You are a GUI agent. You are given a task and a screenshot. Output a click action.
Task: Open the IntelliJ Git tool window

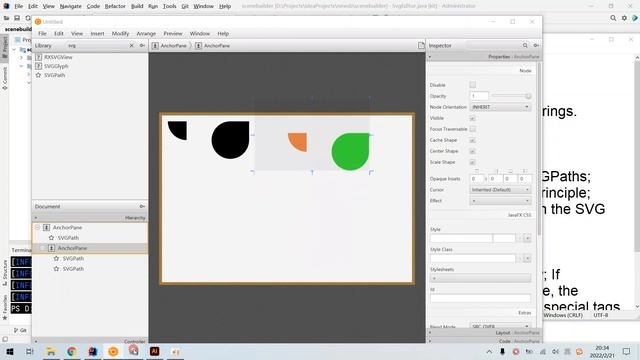pyautogui.click(x=20, y=330)
